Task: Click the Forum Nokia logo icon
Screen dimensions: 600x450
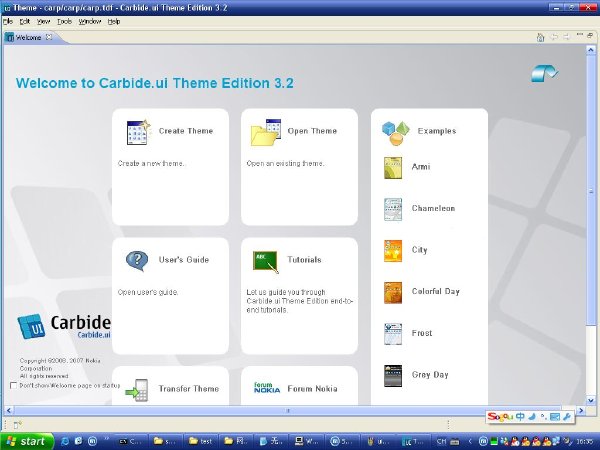Action: 267,388
